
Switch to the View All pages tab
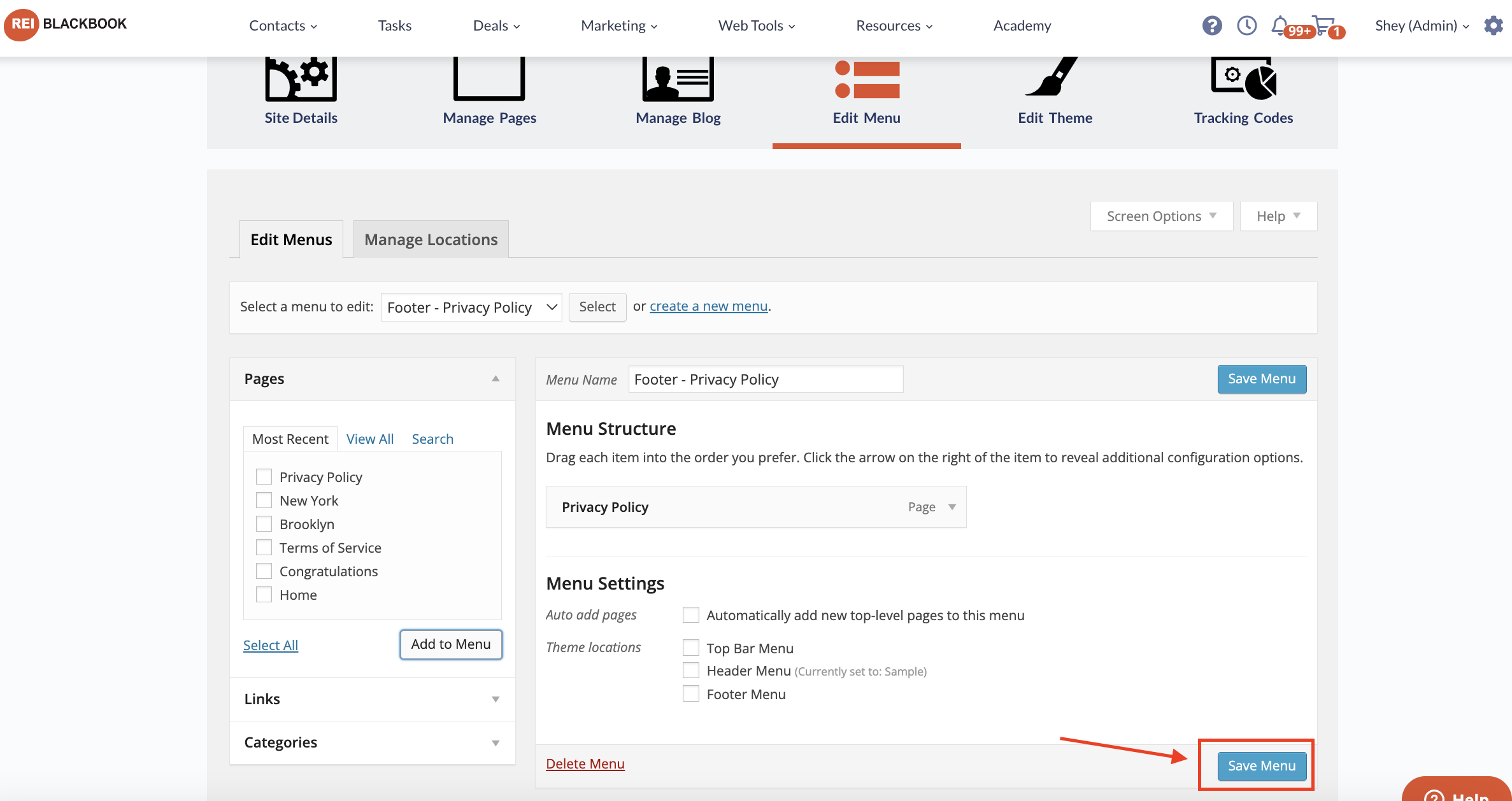[370, 439]
